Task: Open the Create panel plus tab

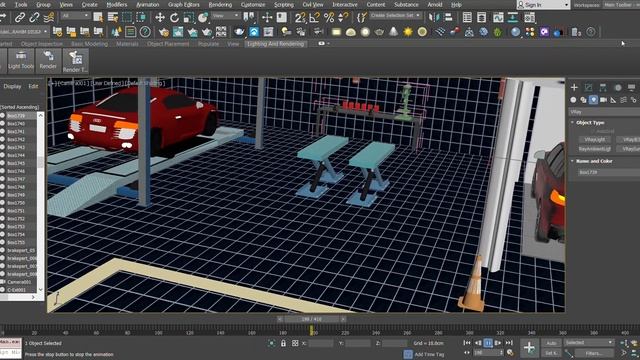Action: click(x=574, y=87)
